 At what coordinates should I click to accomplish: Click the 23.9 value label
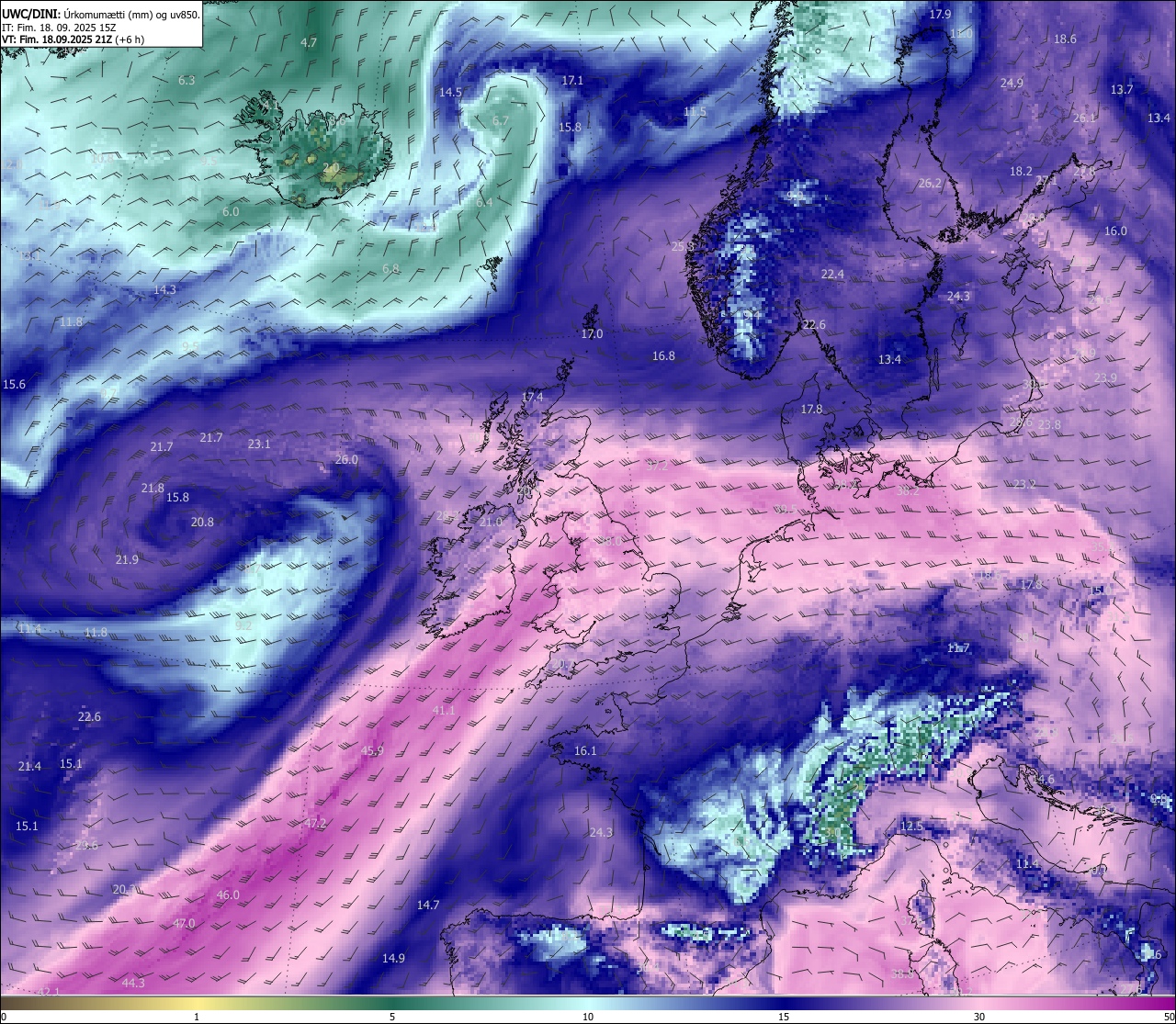1105,378
